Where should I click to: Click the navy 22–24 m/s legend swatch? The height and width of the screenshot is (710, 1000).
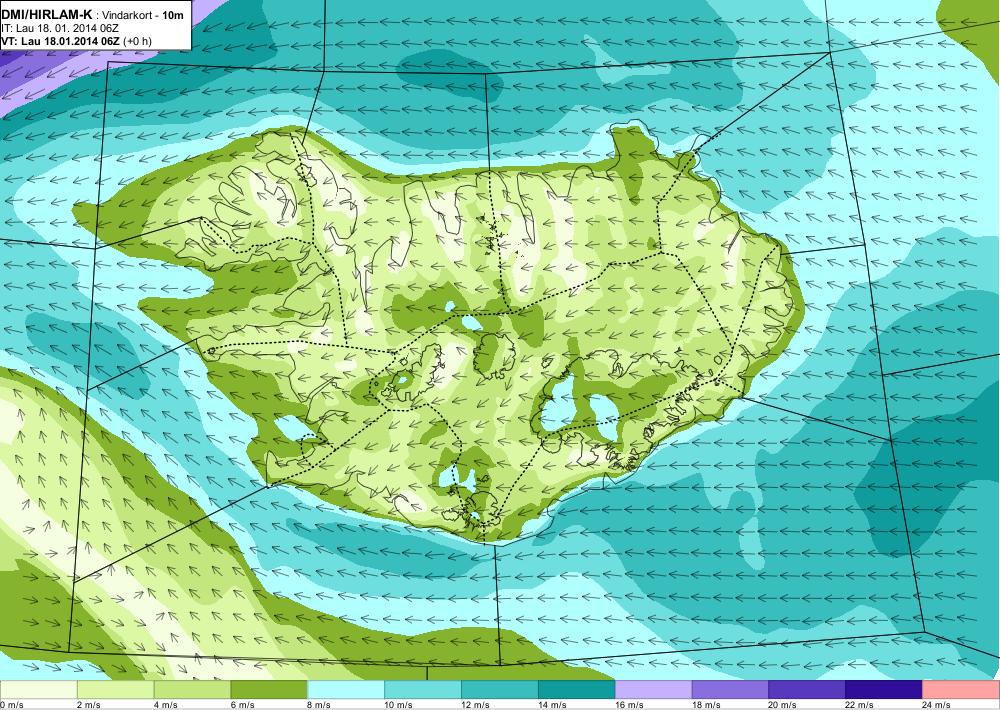(884, 690)
